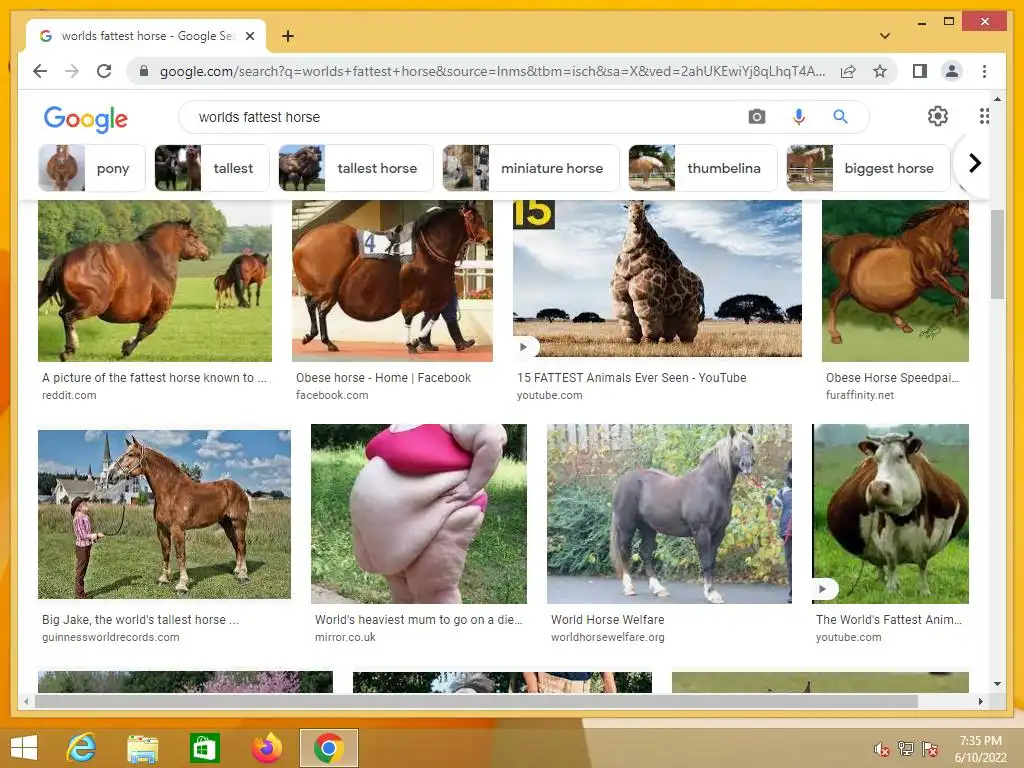Click the furaffinity.net source text
1024x768 pixels.
pos(859,395)
